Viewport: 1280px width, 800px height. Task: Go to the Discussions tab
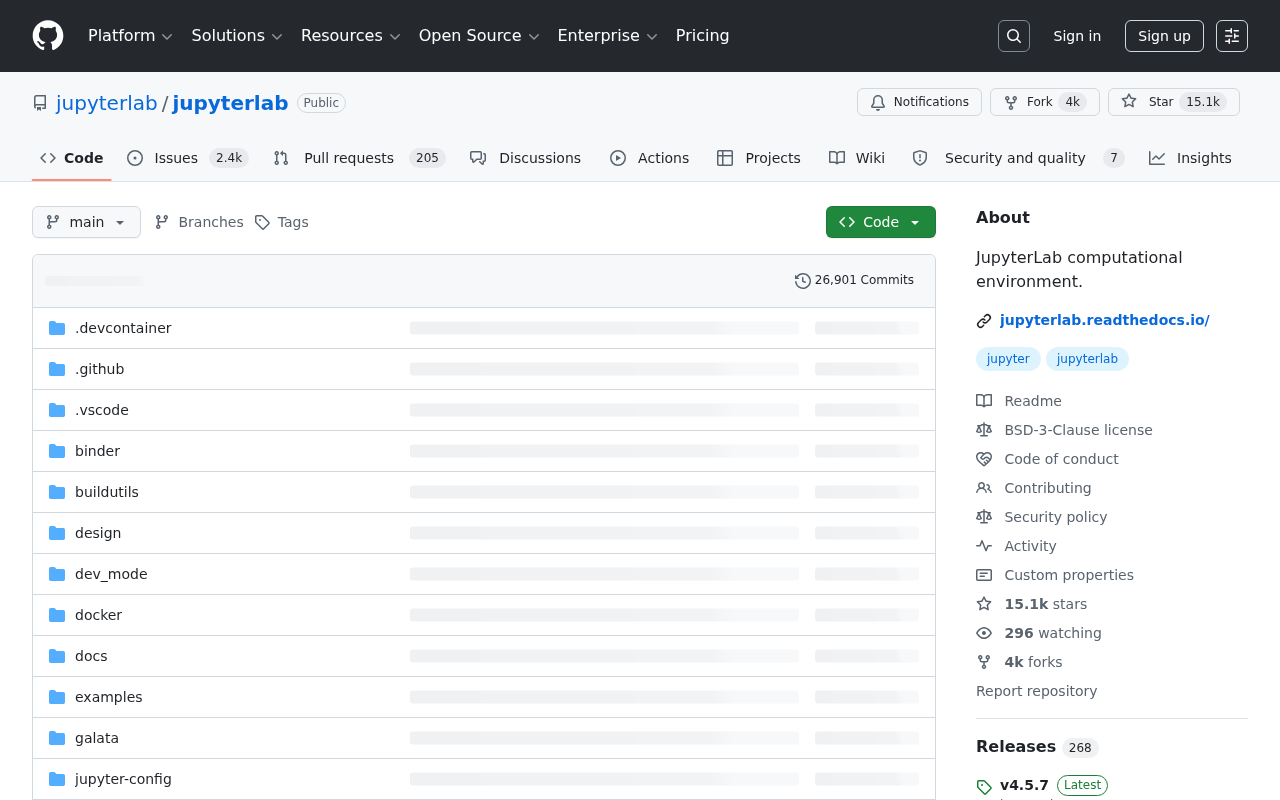point(526,158)
